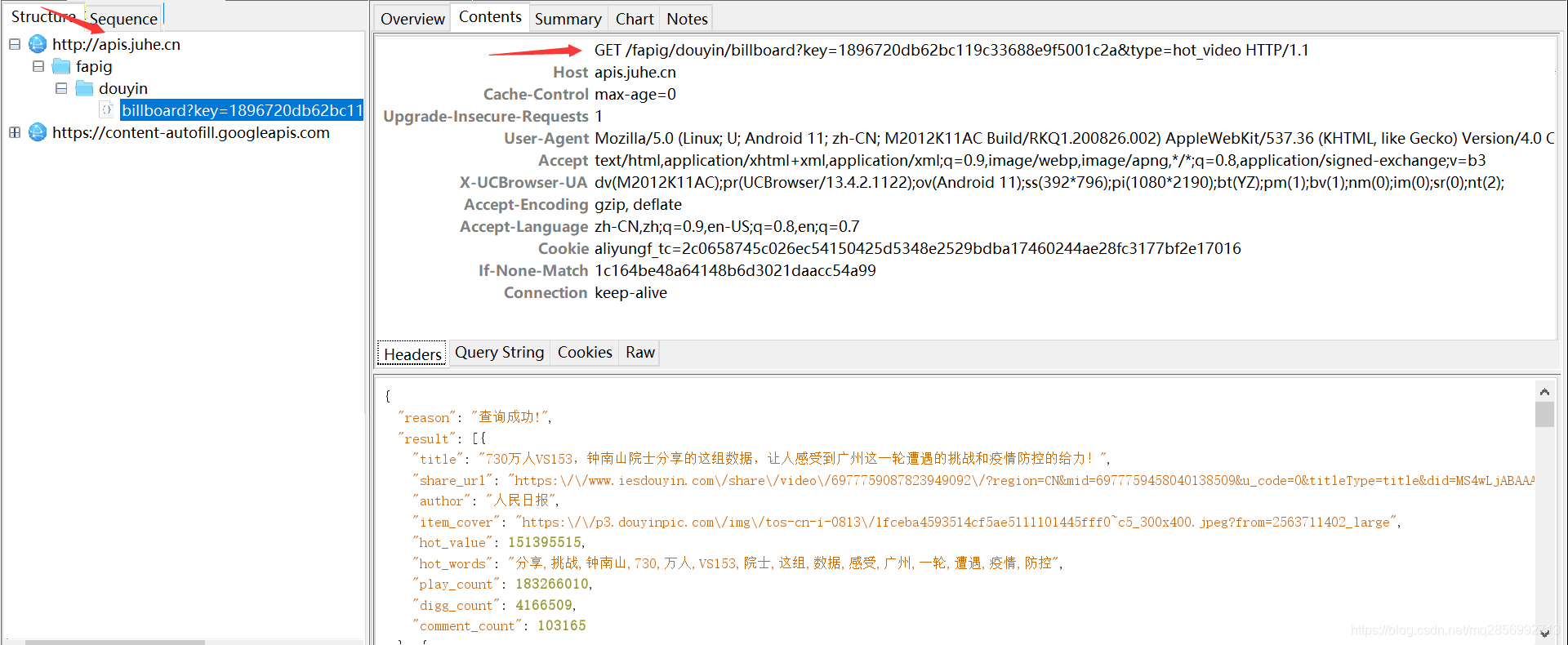Click the GET /fapig/douyin/billboard request line

tap(951, 50)
